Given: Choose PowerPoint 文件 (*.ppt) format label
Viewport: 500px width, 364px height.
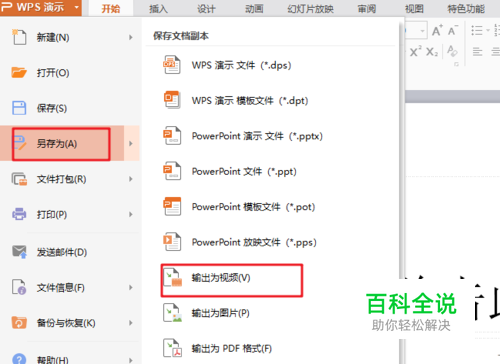Looking at the screenshot, I should pyautogui.click(x=244, y=171).
